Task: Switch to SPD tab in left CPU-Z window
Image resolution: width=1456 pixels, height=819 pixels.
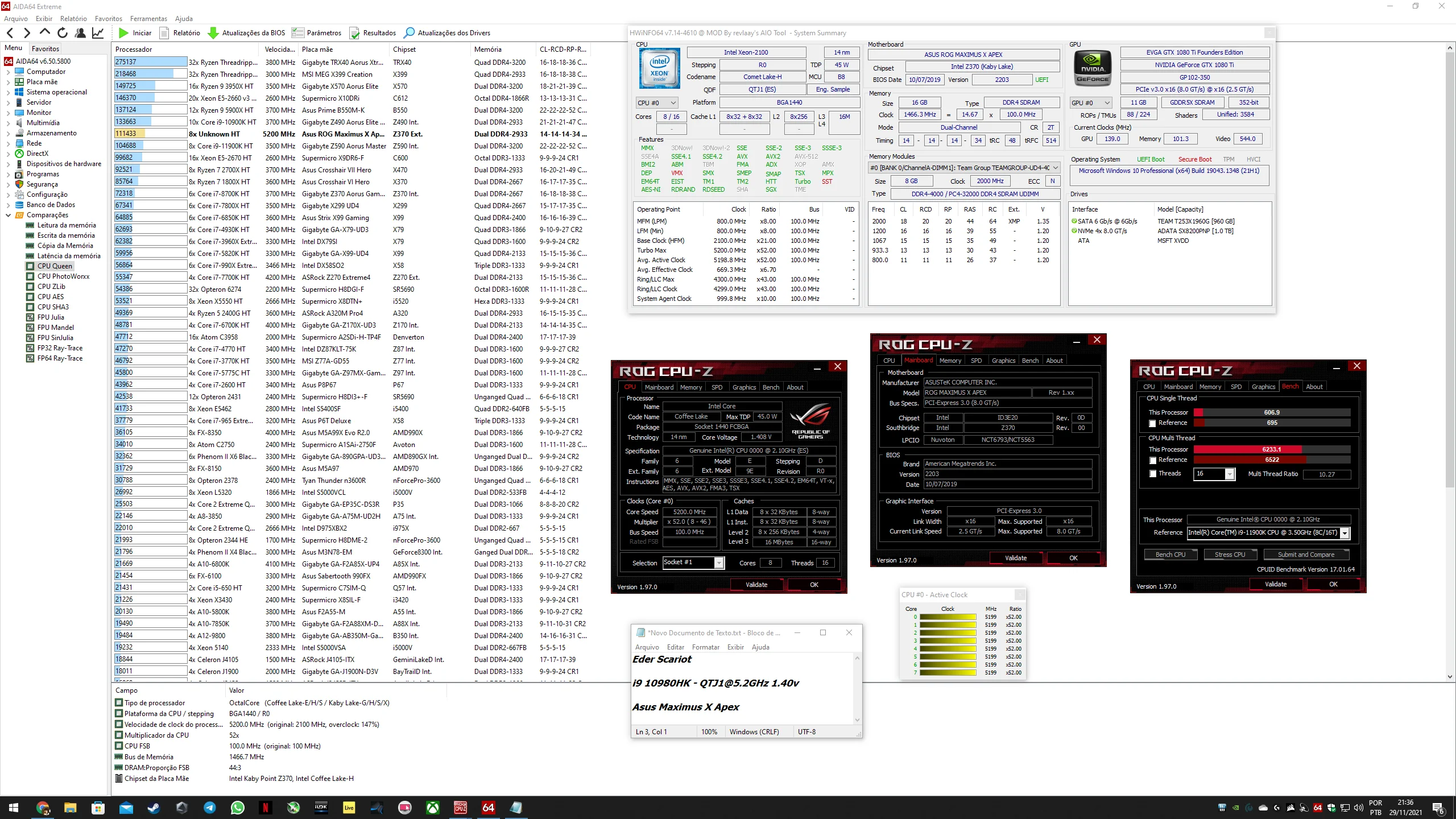Action: (717, 387)
